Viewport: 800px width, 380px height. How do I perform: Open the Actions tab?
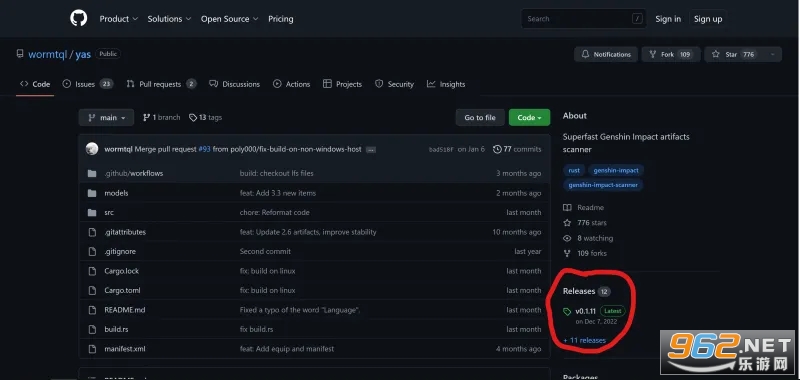291,84
